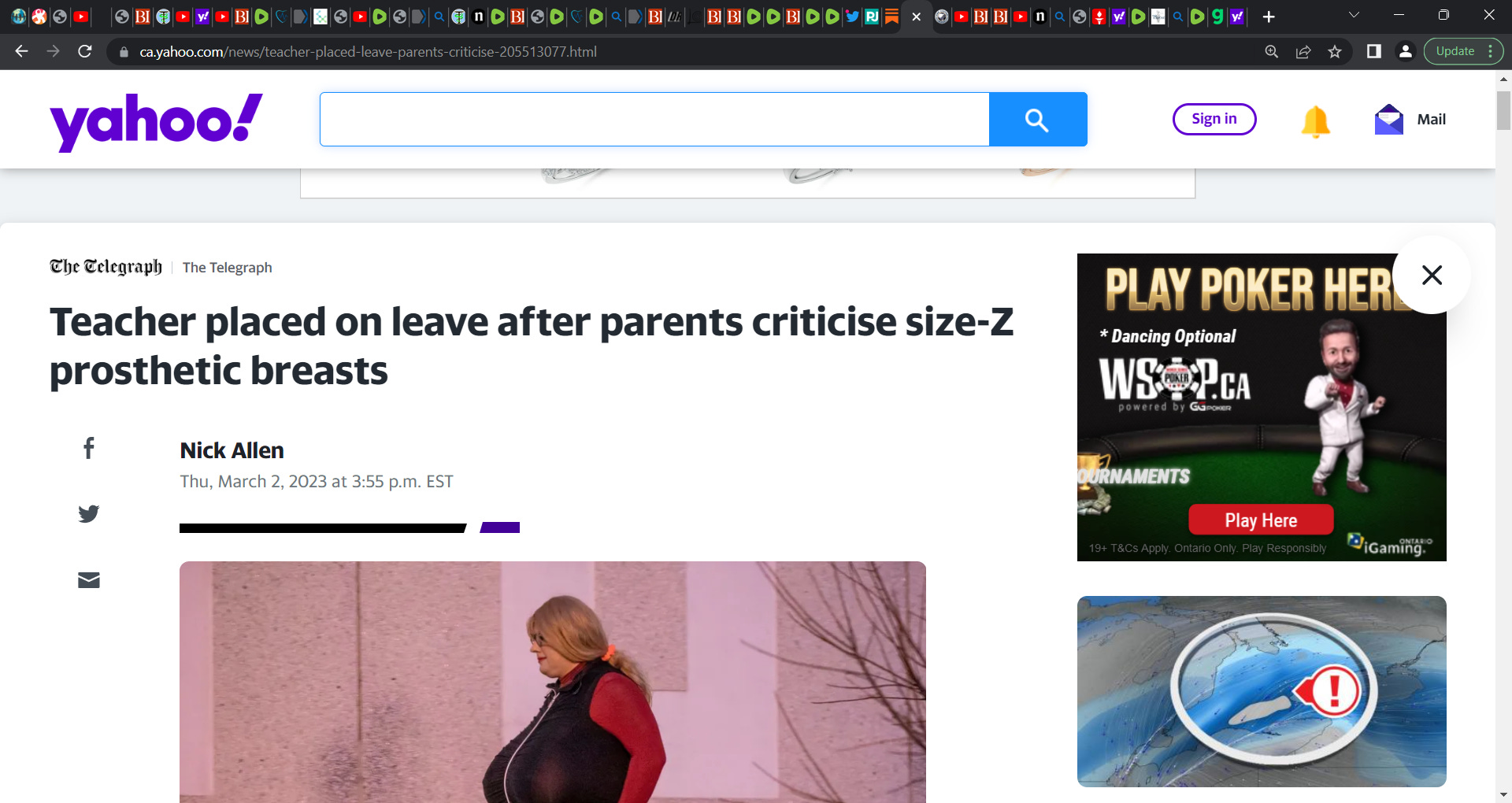Reload the current page
This screenshot has height=803, width=1512.
(x=85, y=51)
